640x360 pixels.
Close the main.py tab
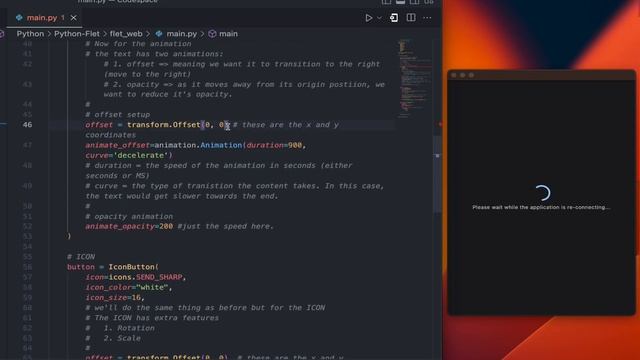pos(73,18)
